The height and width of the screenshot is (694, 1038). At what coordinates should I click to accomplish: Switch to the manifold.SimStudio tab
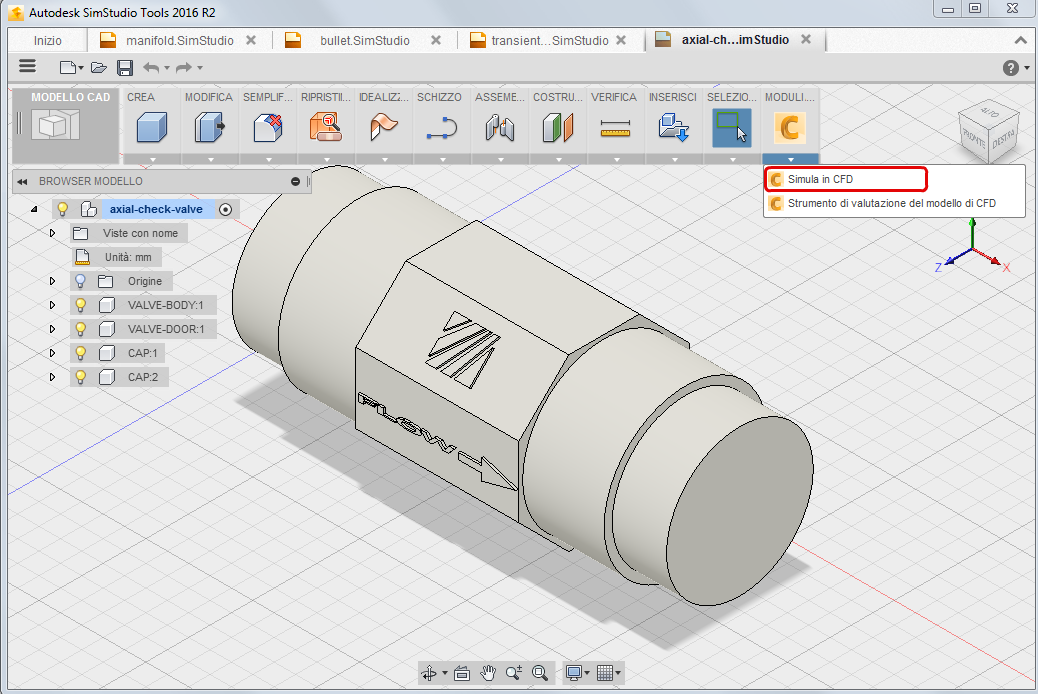180,40
